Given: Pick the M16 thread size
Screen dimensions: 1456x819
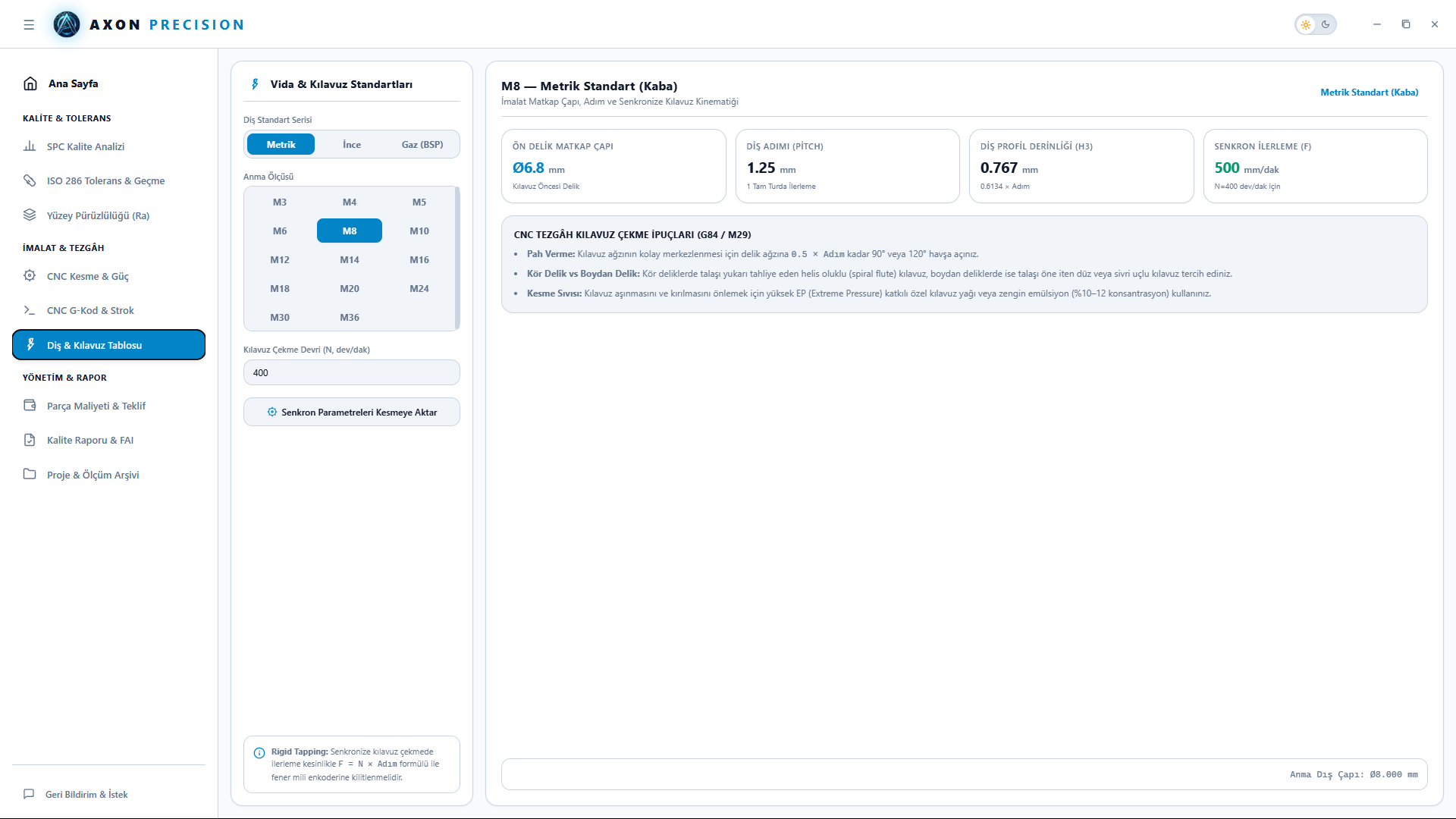Looking at the screenshot, I should click(419, 259).
